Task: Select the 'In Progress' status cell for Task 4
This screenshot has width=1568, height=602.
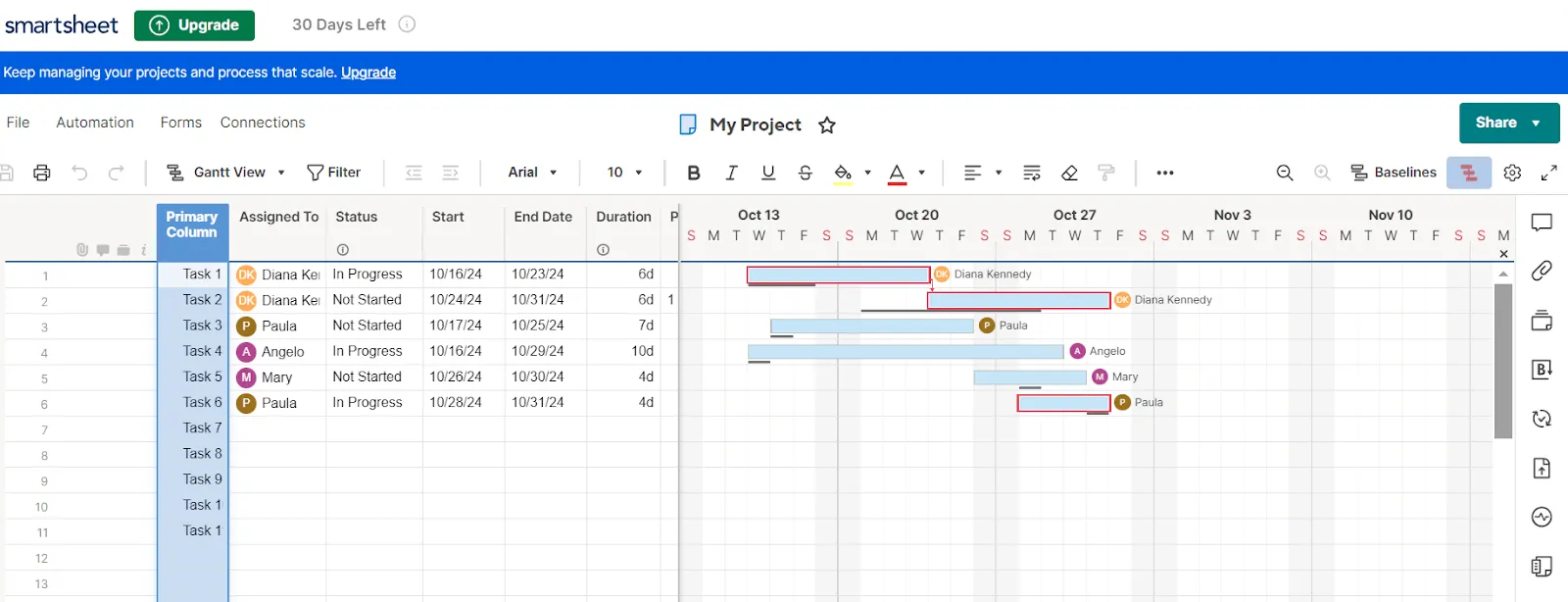Action: (x=374, y=351)
